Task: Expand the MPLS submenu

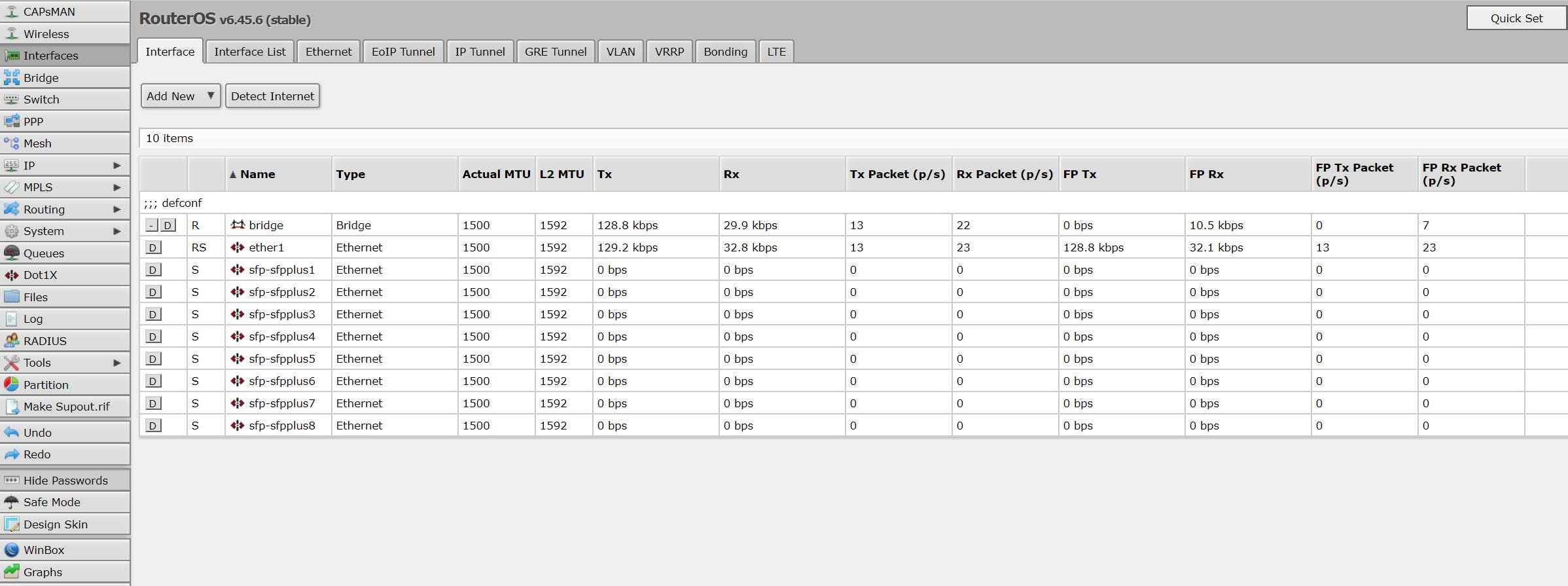Action: (x=116, y=187)
